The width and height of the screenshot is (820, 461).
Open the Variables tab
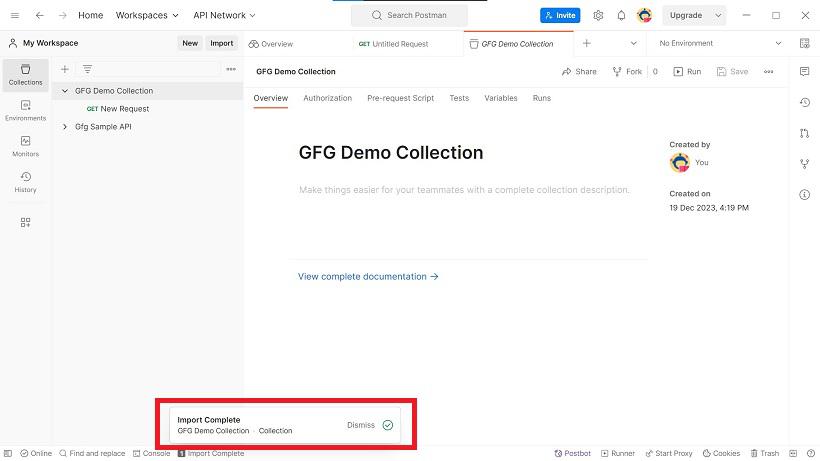click(x=500, y=98)
